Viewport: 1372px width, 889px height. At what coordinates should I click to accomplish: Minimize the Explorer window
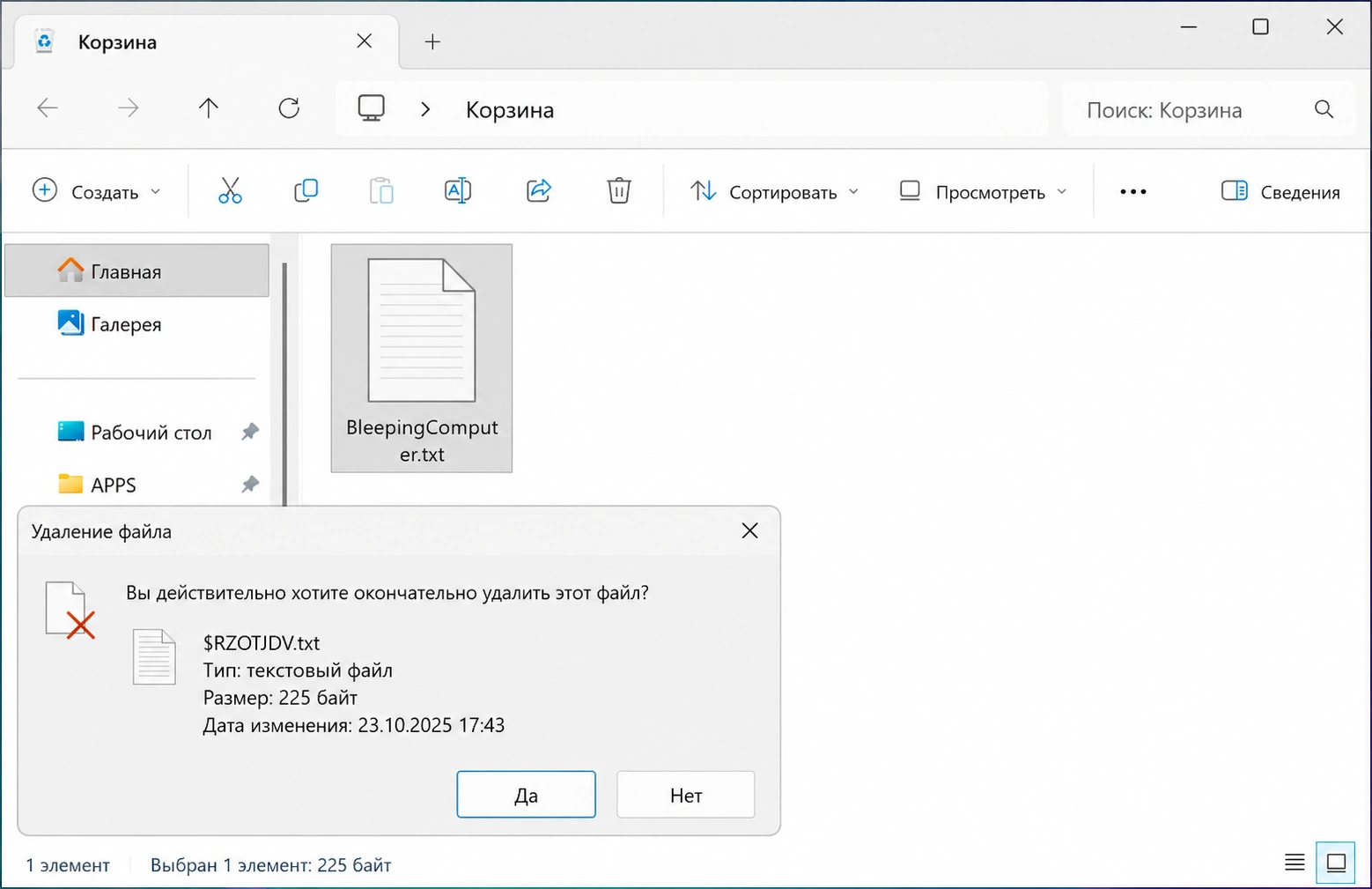1189,27
